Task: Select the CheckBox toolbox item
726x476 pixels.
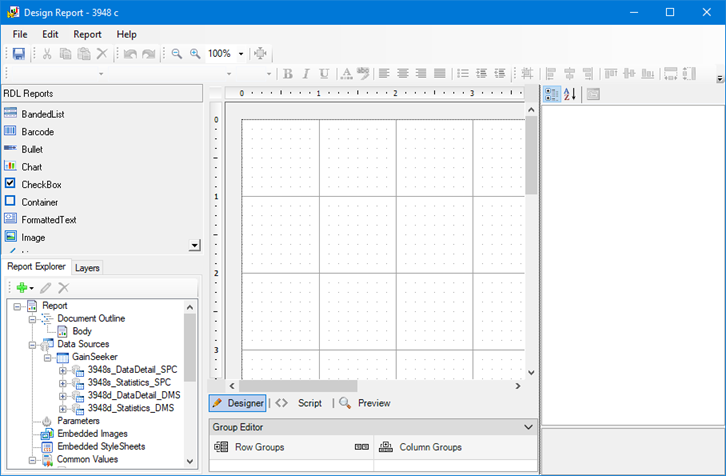Action: click(x=41, y=185)
